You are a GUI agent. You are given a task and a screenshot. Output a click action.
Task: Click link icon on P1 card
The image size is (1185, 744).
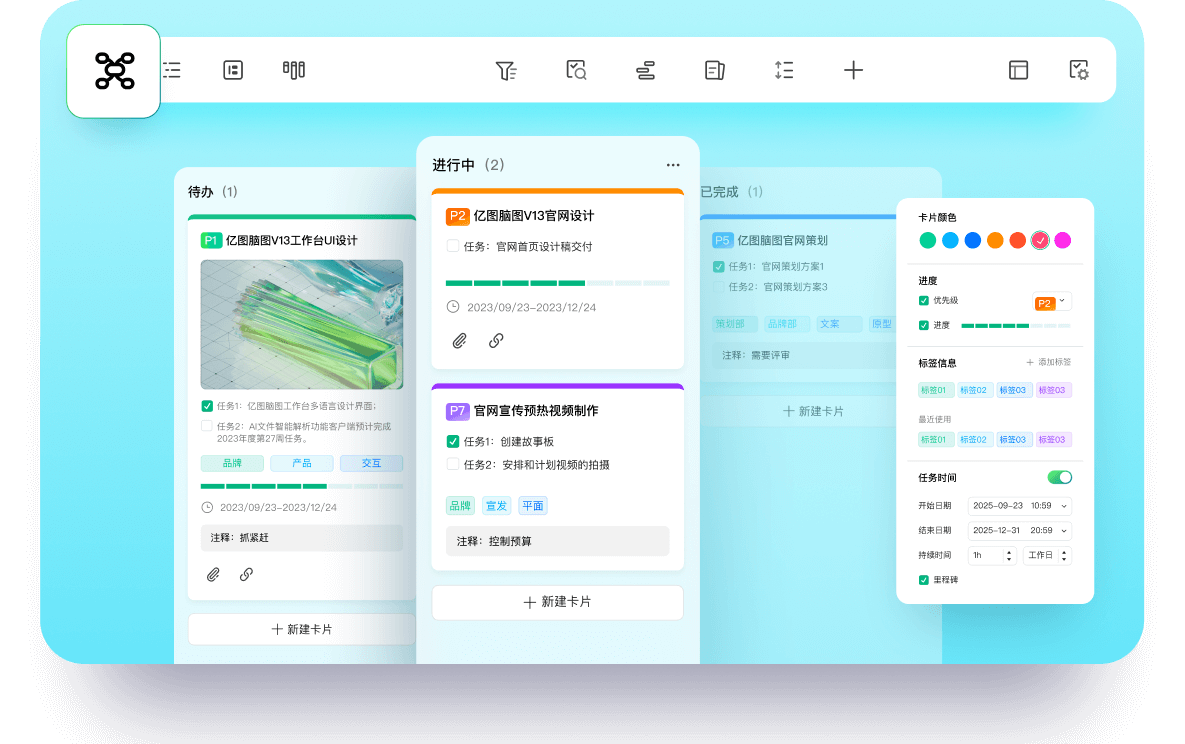coord(246,575)
